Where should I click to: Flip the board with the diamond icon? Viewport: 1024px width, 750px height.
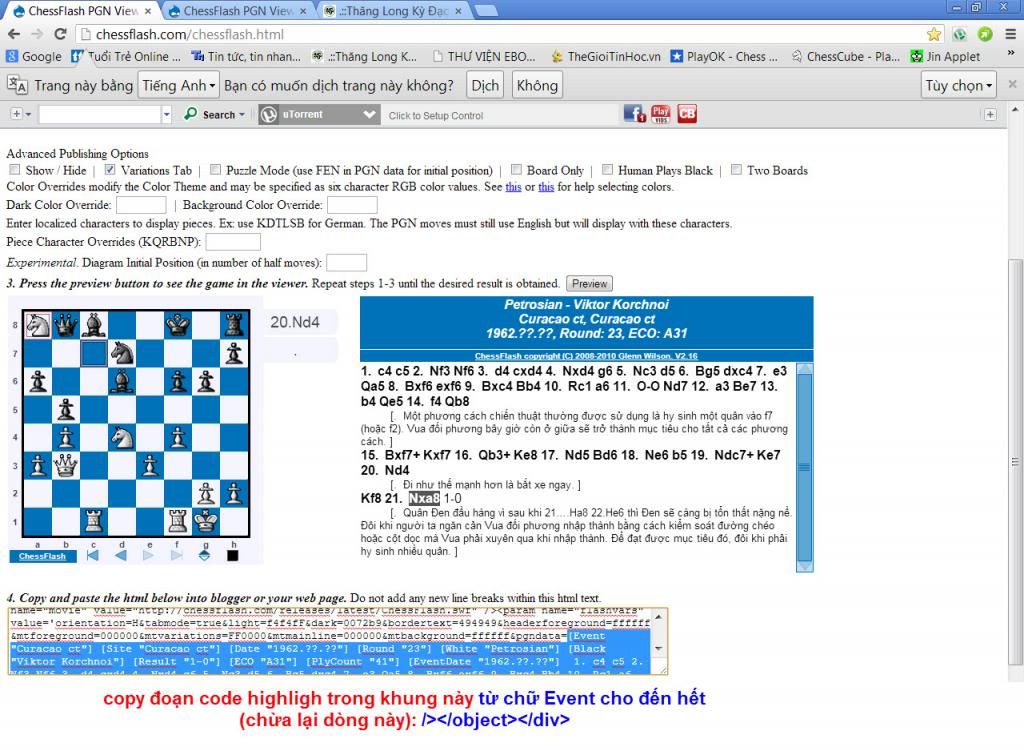click(x=204, y=555)
